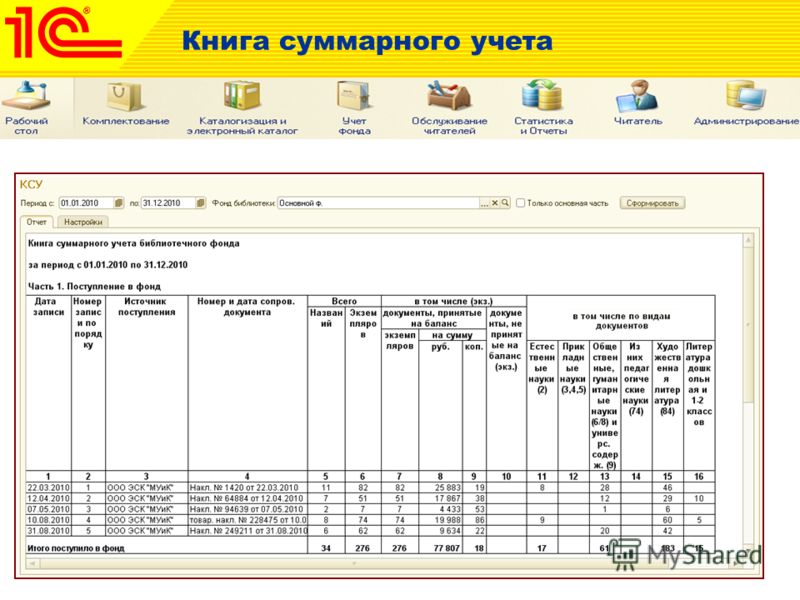Clear the Фонд библиотеки field
The width and height of the screenshot is (800, 600).
[494, 203]
